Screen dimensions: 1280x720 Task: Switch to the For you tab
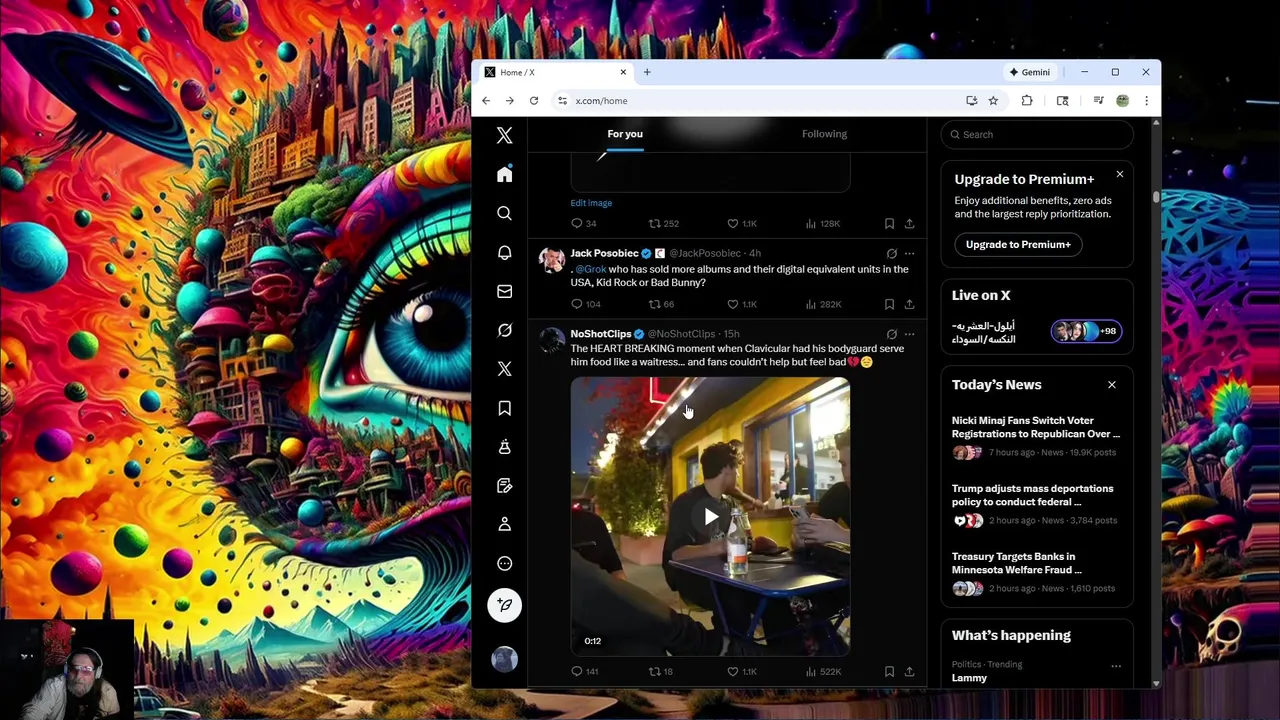(x=625, y=134)
